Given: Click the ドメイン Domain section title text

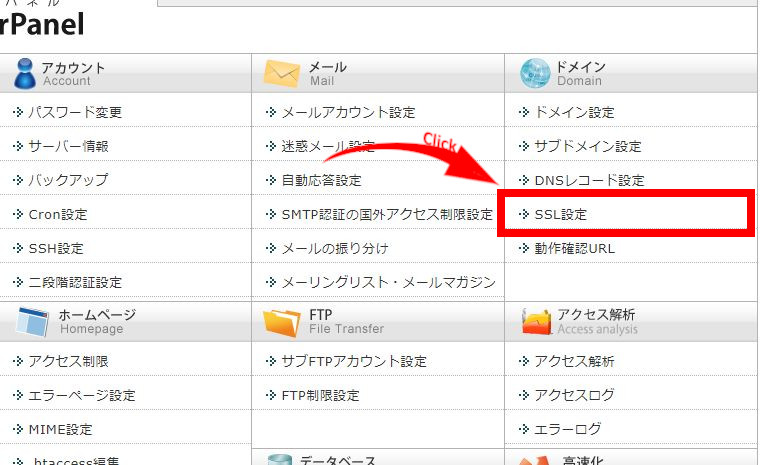Looking at the screenshot, I should (581, 74).
